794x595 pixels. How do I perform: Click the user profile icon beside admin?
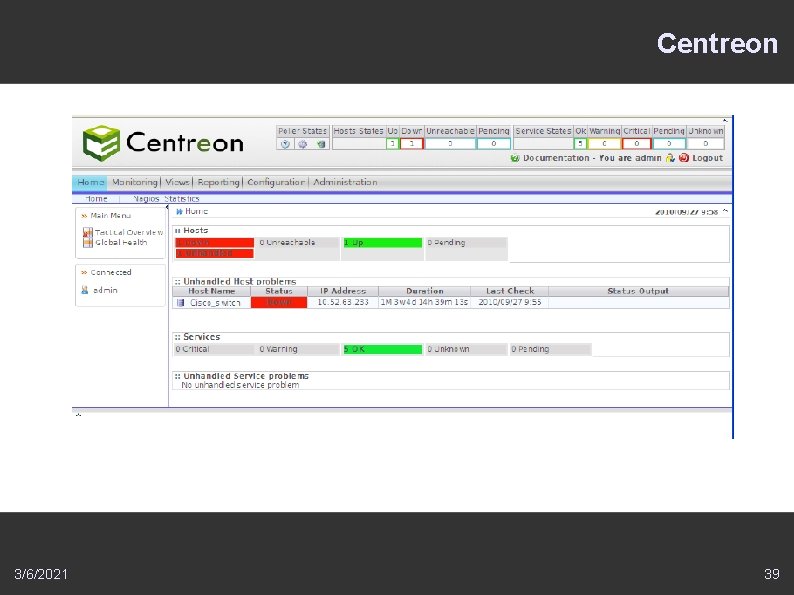tap(670, 158)
